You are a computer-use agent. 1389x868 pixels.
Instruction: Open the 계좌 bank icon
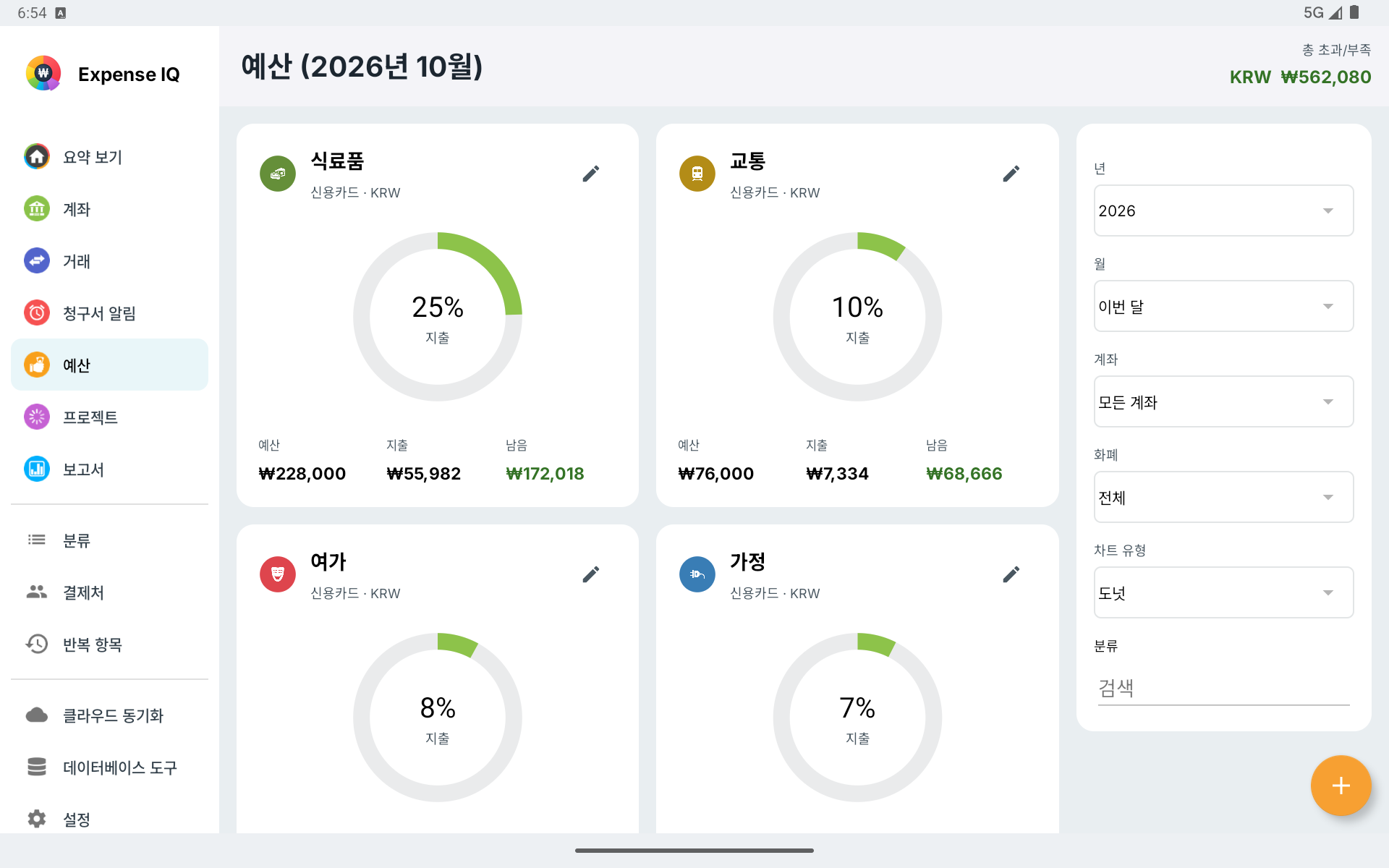coord(37,208)
